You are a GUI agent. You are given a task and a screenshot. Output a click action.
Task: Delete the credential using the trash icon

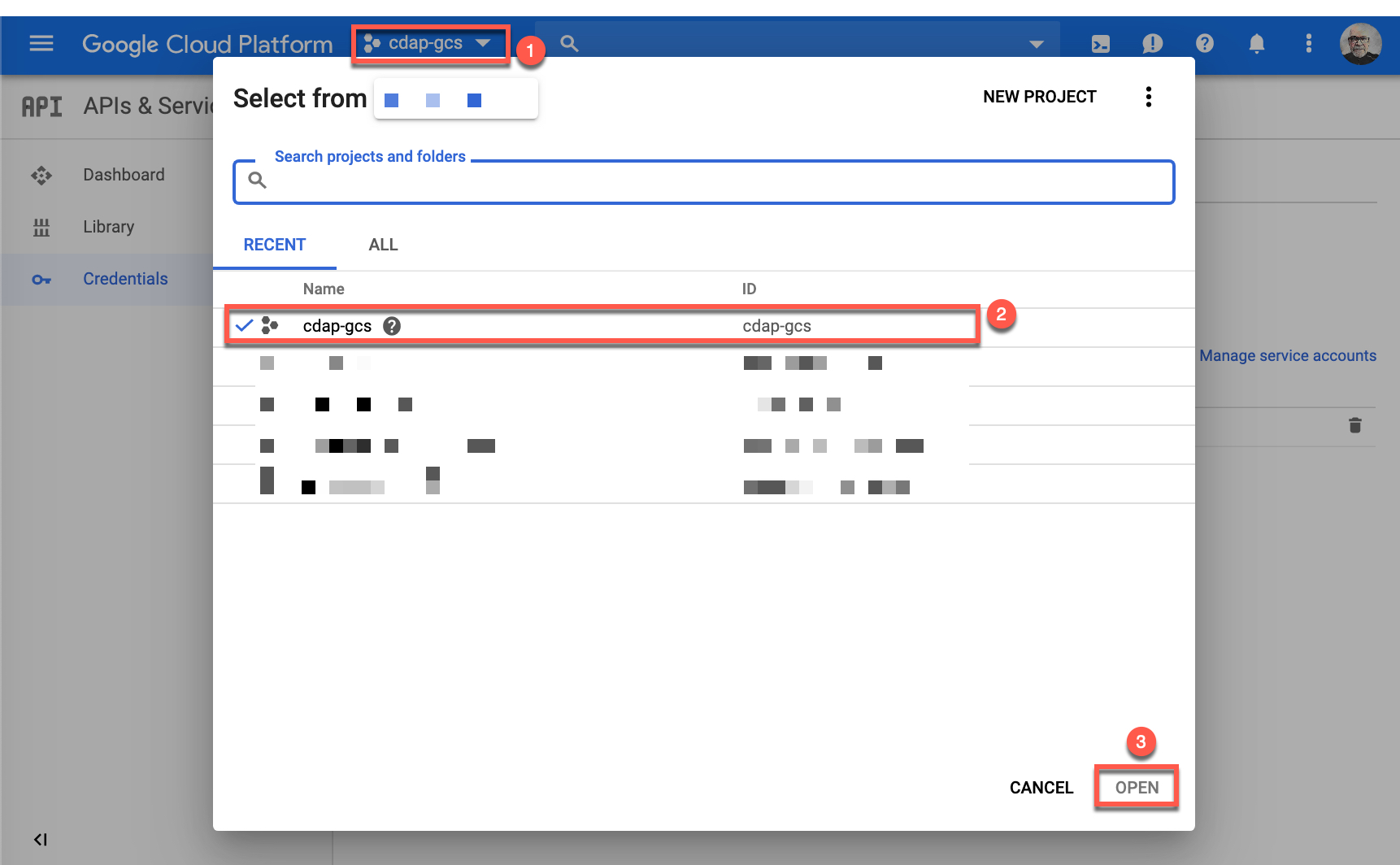coord(1354,425)
